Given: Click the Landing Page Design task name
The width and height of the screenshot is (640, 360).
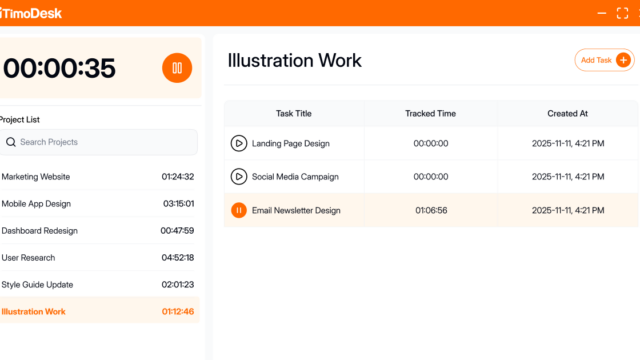Looking at the screenshot, I should tap(291, 143).
